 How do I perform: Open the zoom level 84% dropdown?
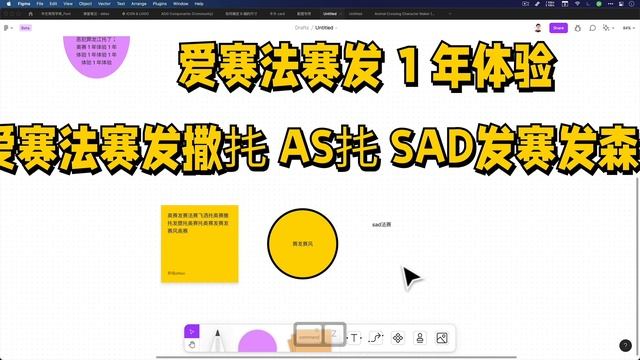pyautogui.click(x=629, y=28)
